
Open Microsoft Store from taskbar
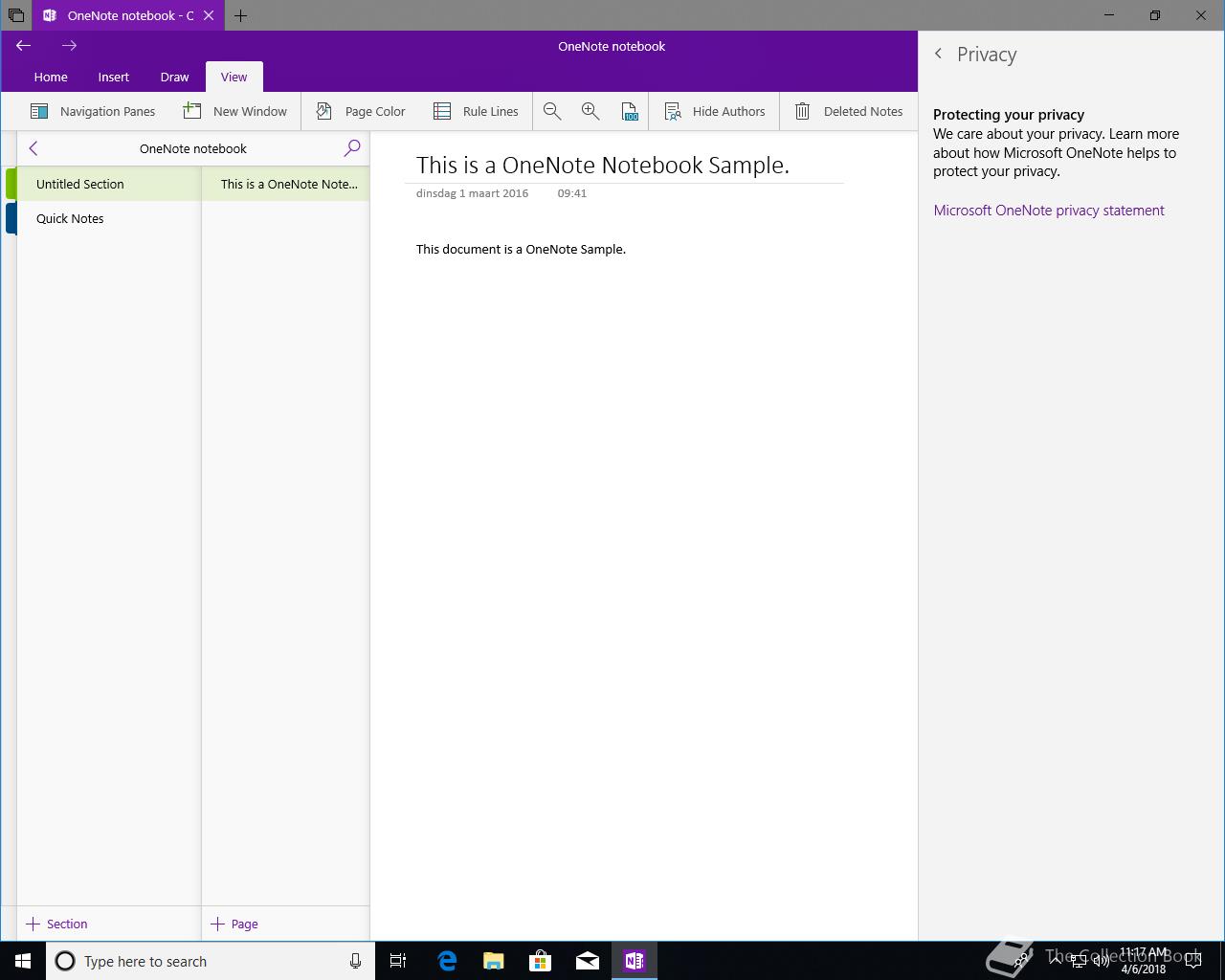point(541,961)
